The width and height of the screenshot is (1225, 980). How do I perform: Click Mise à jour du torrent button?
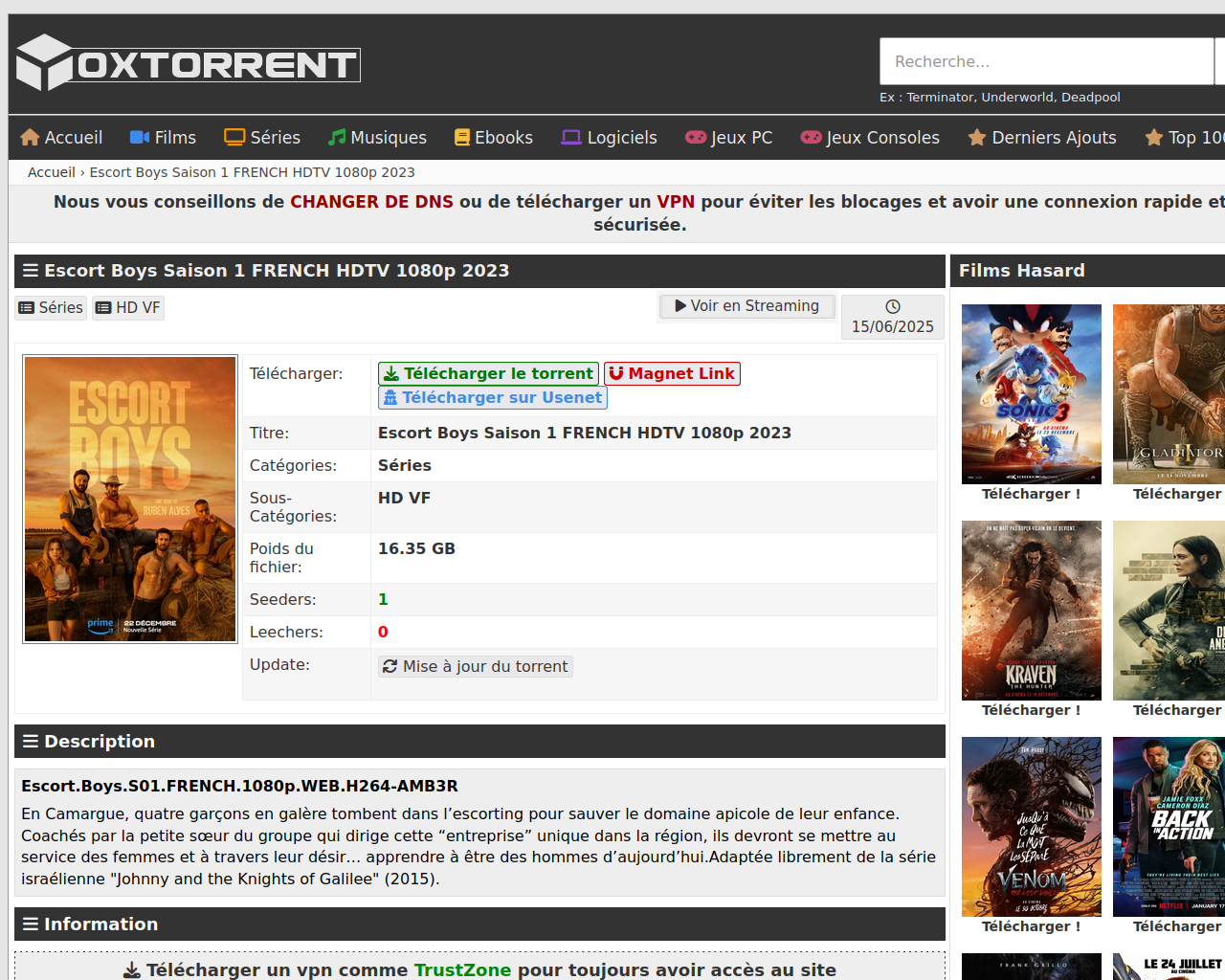(x=476, y=666)
